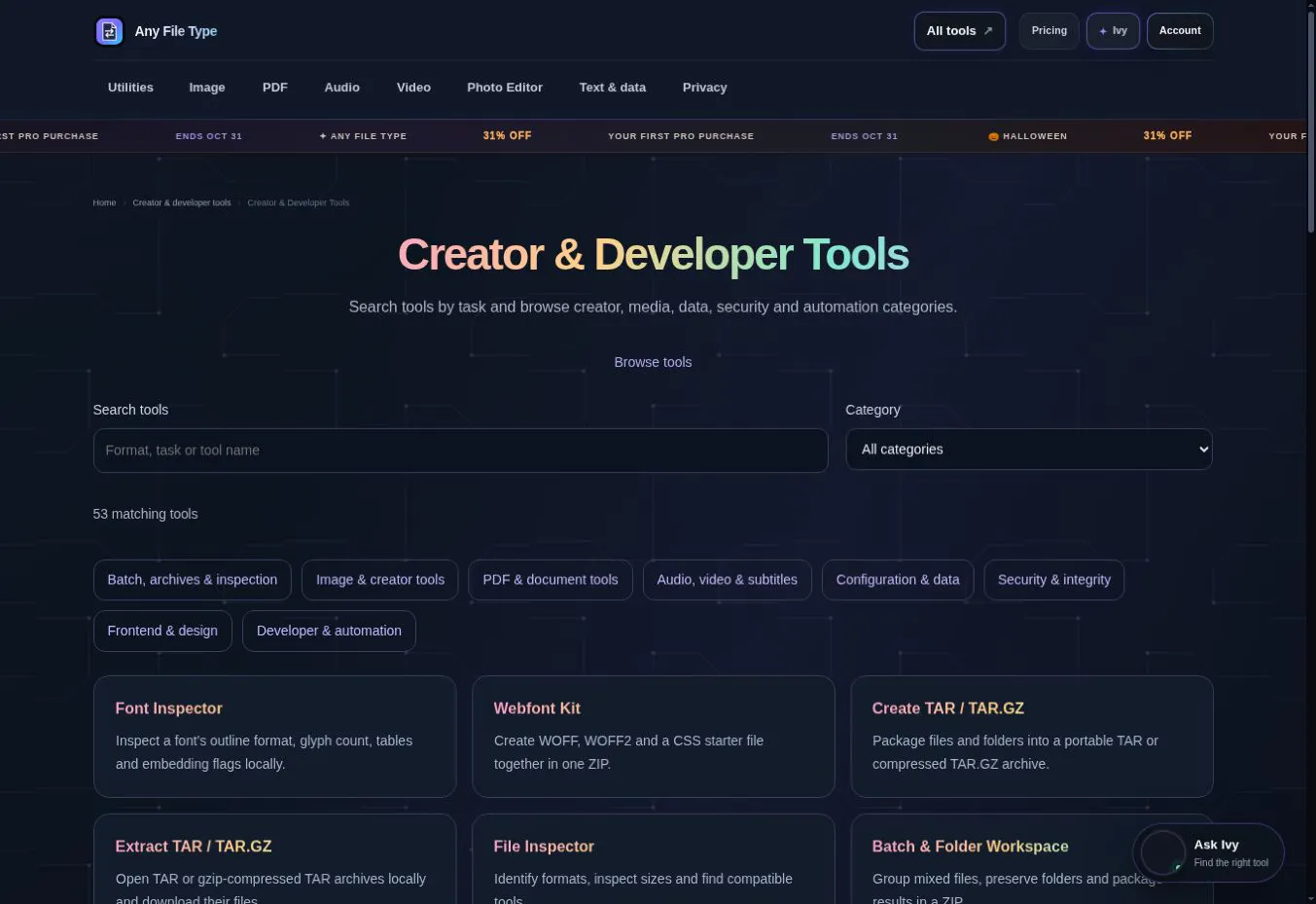
Task: Open the Image menu
Action: pos(207,88)
